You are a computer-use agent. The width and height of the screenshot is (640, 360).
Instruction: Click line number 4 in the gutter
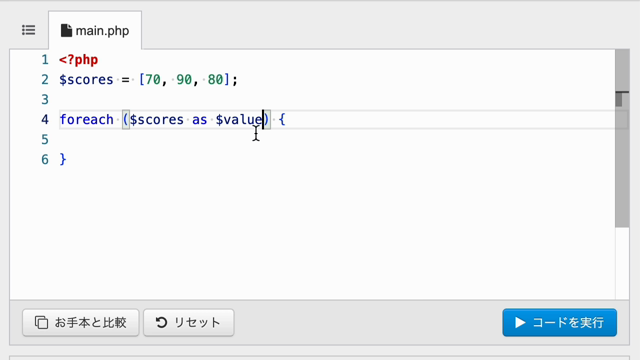pos(45,120)
